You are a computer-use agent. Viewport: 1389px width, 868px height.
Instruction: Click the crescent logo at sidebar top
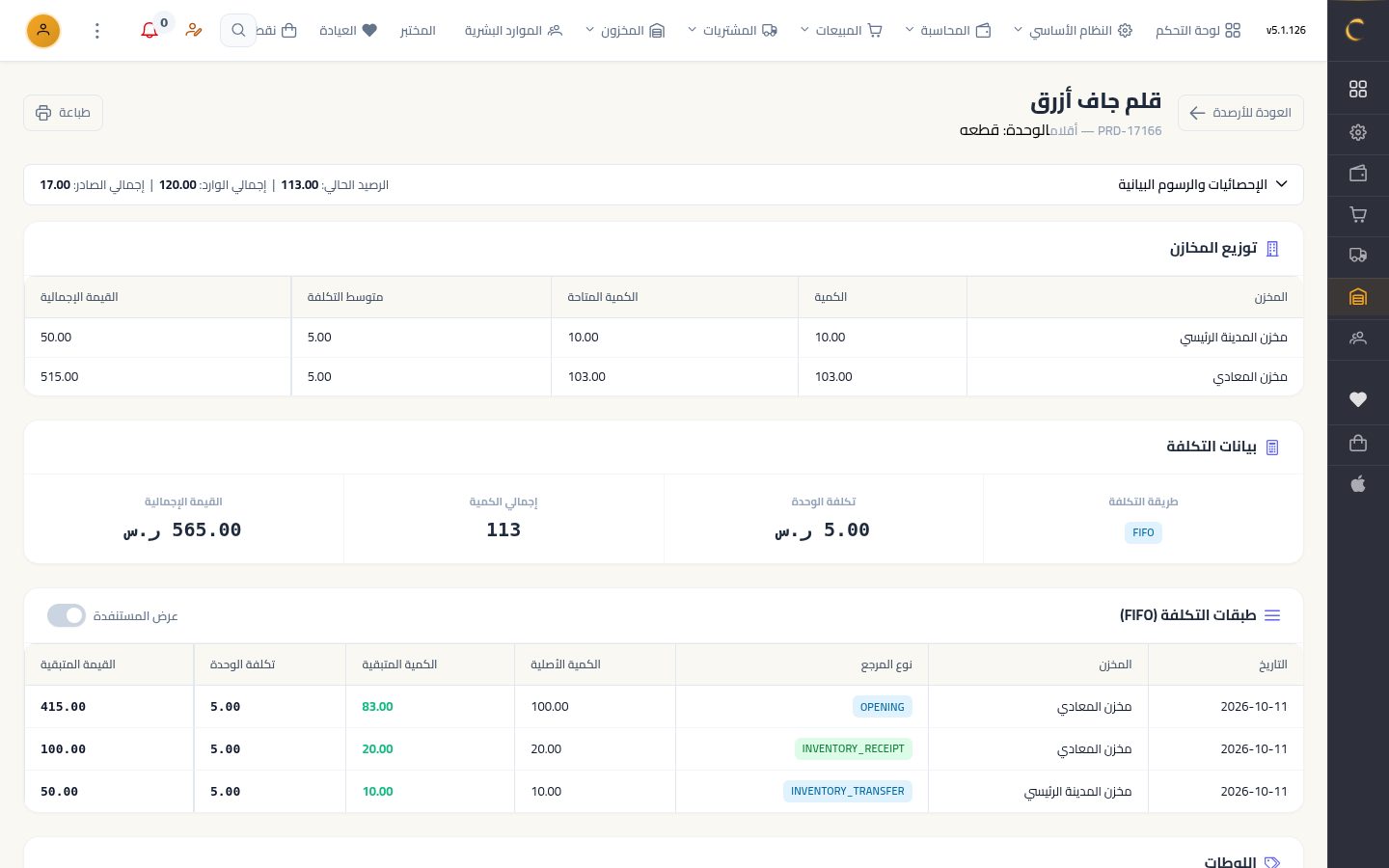1356,30
